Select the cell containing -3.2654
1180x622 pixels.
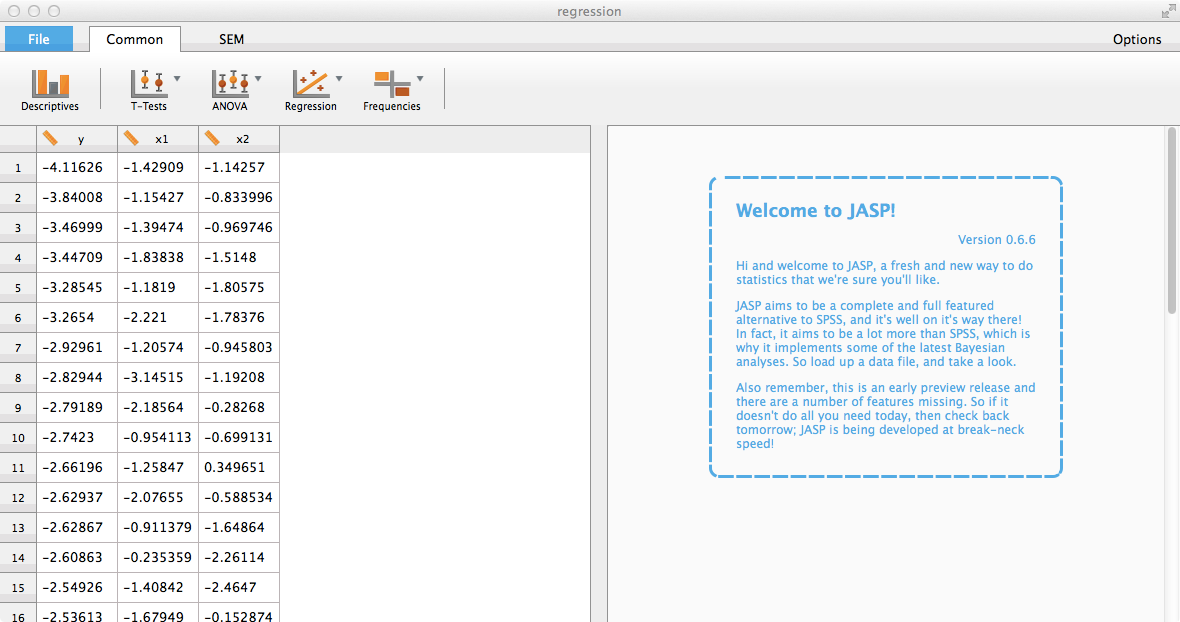pos(77,318)
